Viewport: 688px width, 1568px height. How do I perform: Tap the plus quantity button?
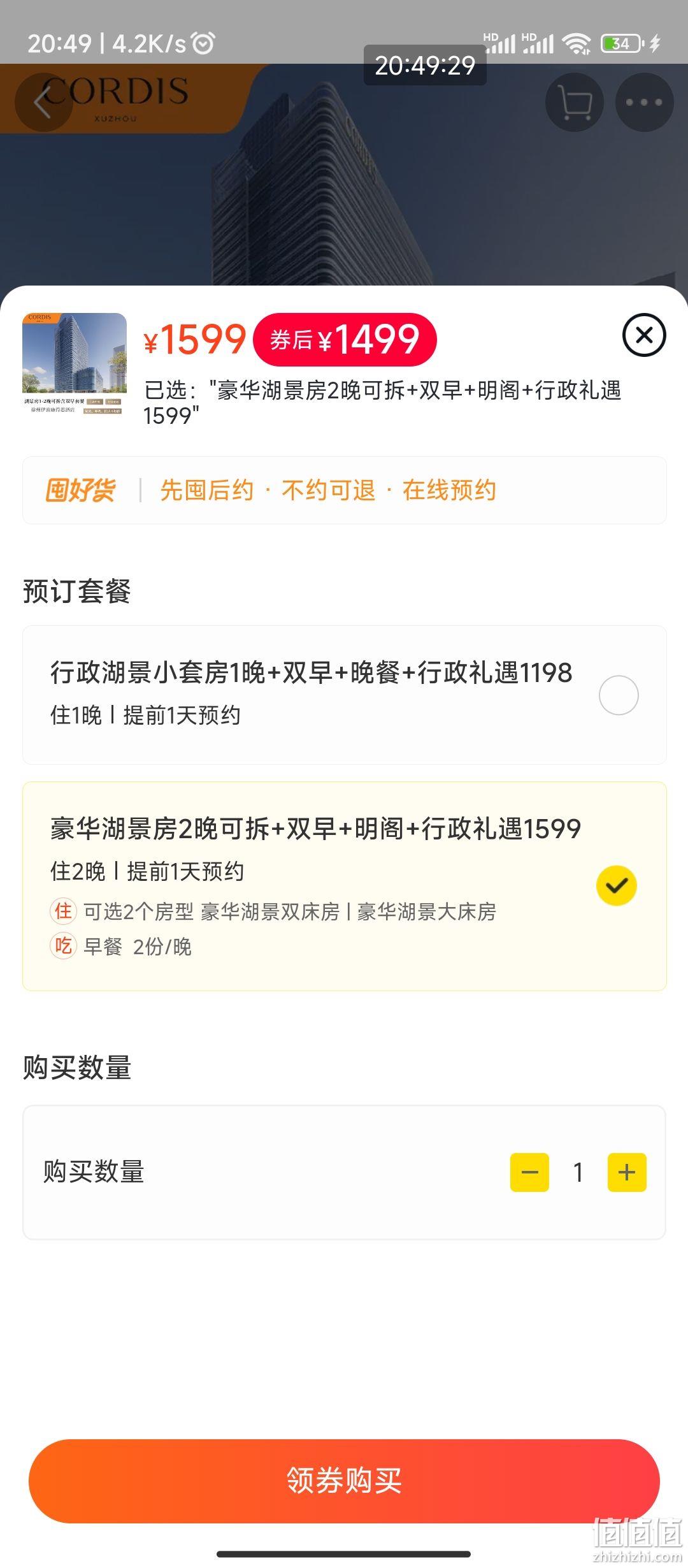(x=627, y=1172)
